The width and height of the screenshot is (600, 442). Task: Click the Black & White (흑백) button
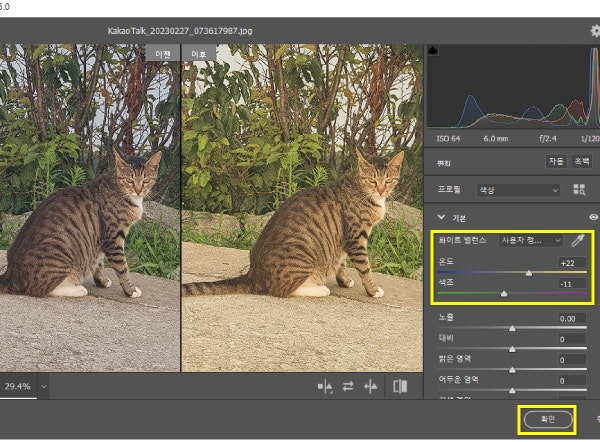tap(582, 161)
